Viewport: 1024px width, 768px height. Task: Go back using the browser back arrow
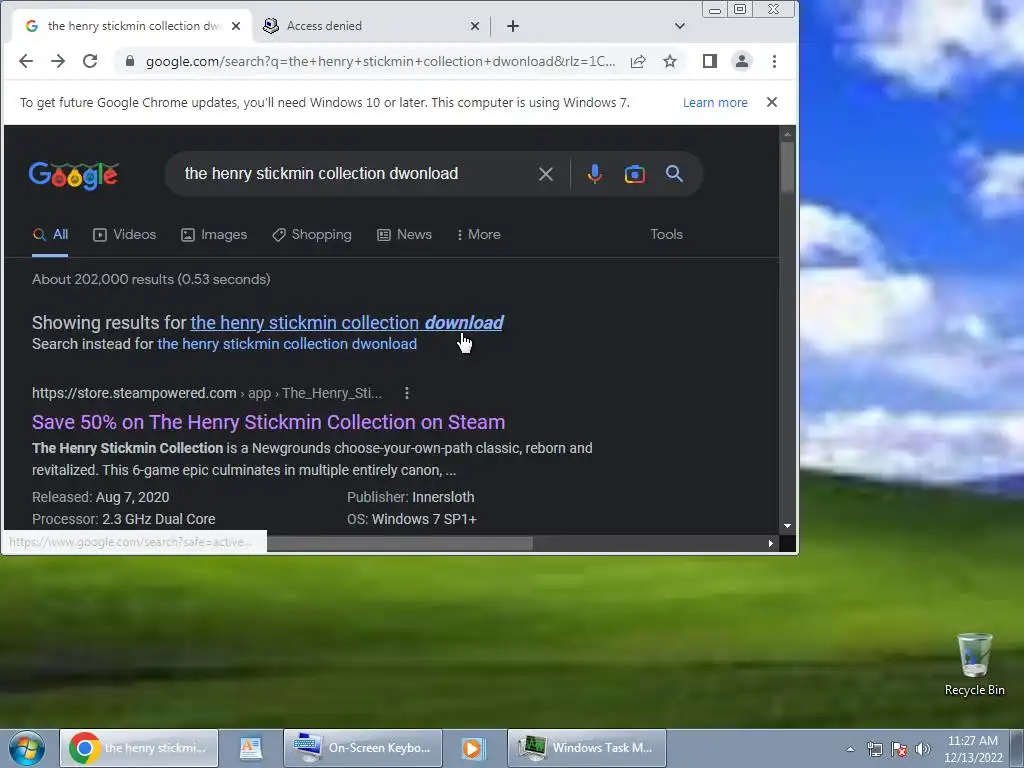coord(25,61)
